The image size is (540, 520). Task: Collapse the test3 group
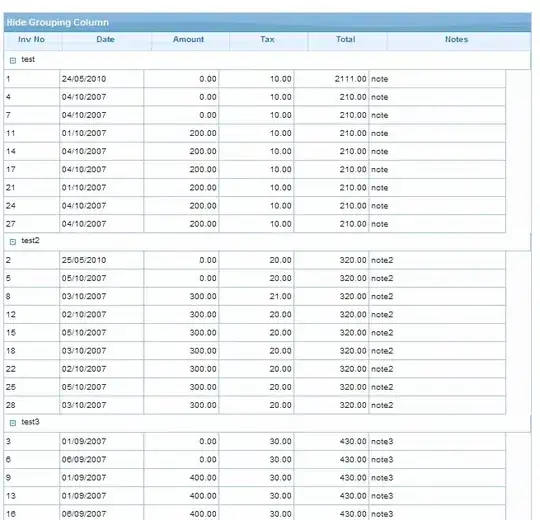pos(13,423)
